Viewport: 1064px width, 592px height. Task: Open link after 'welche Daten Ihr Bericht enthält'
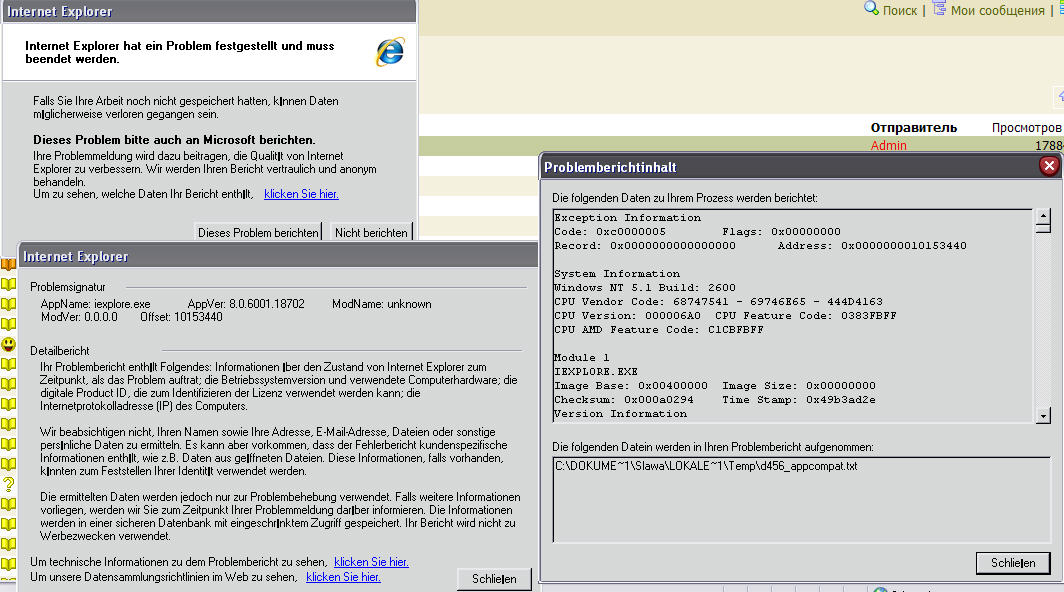pos(301,194)
